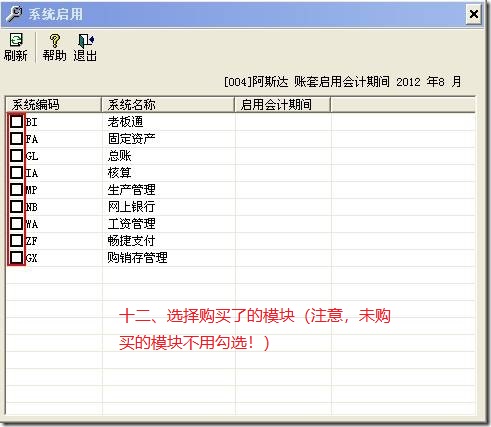The height and width of the screenshot is (427, 491).
Task: Check the MP 生产管理 checkbox
Action: point(16,189)
